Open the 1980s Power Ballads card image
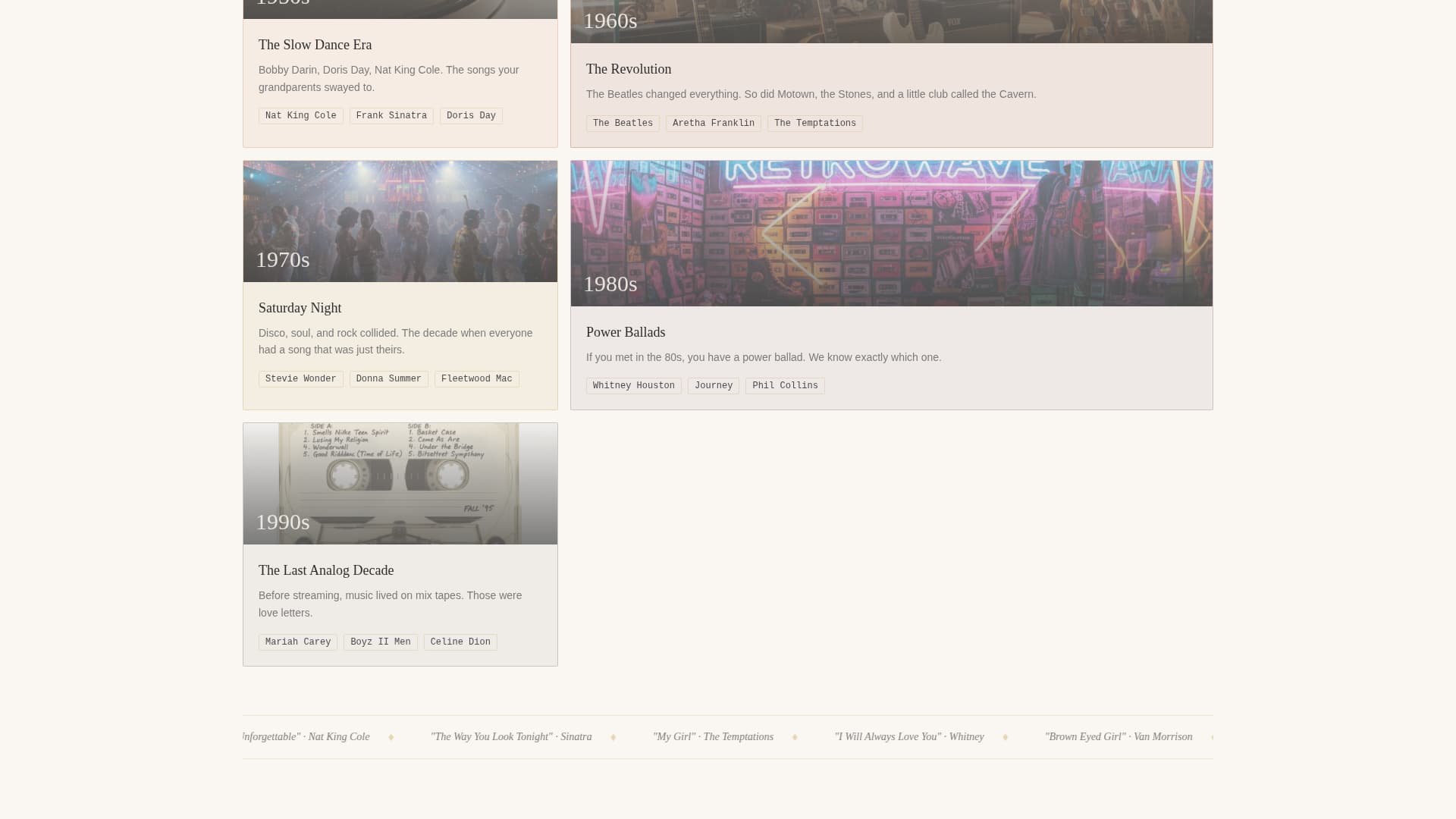 [x=892, y=233]
